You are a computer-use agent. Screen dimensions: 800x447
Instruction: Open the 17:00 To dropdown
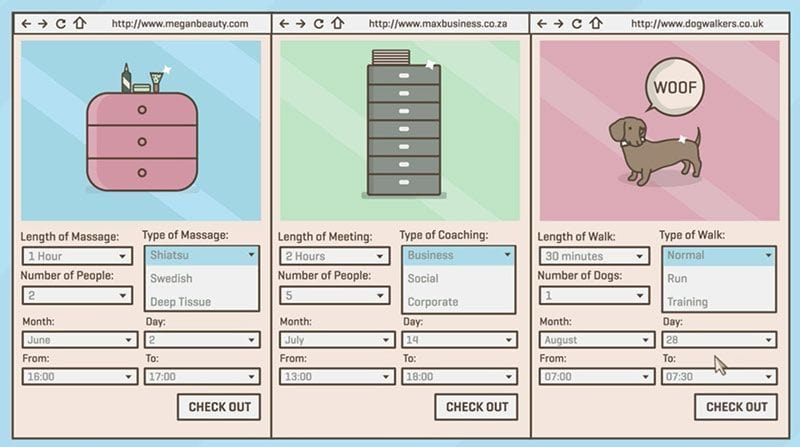[202, 377]
